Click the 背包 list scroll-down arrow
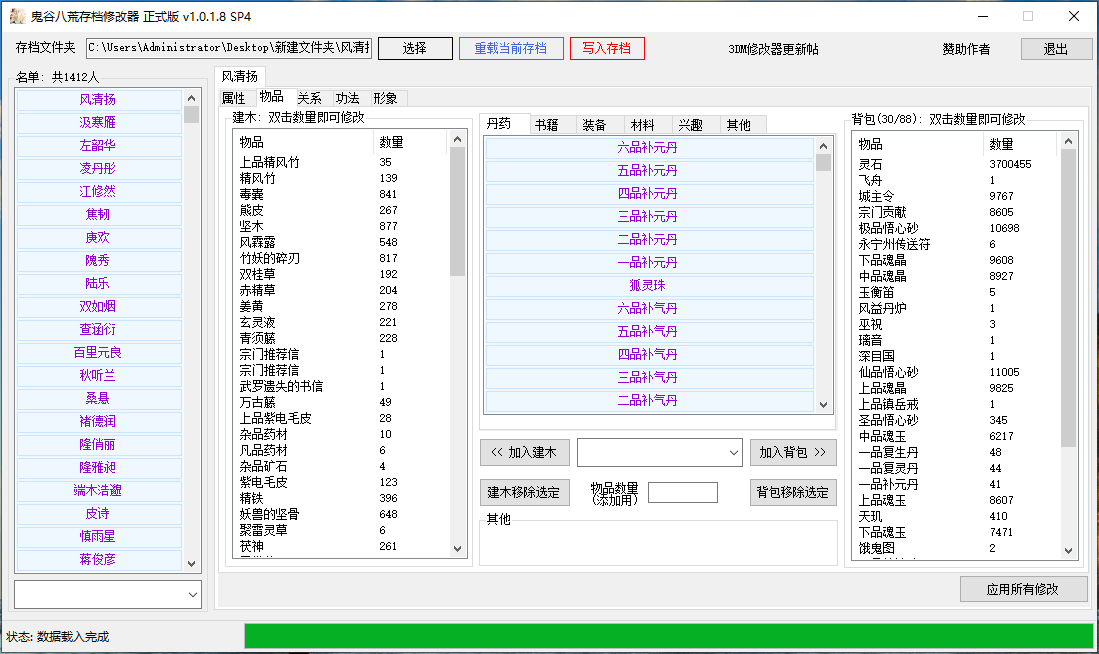Screen dimensions: 1099x654 tap(1068, 551)
